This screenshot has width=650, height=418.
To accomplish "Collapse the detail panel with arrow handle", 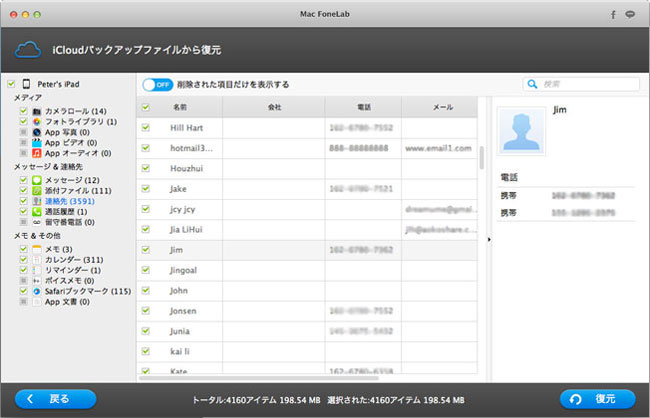I will point(489,240).
